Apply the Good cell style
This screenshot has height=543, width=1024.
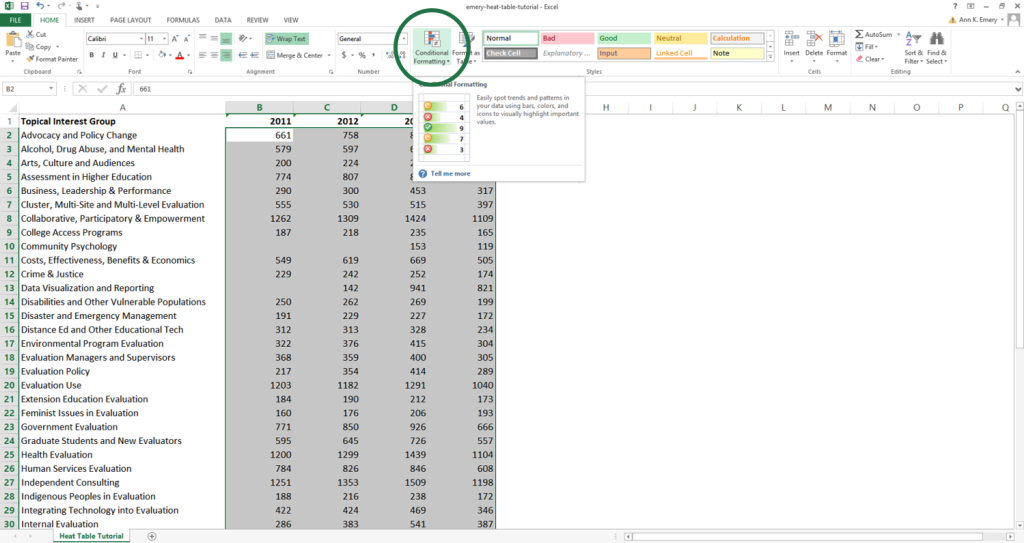tap(624, 39)
